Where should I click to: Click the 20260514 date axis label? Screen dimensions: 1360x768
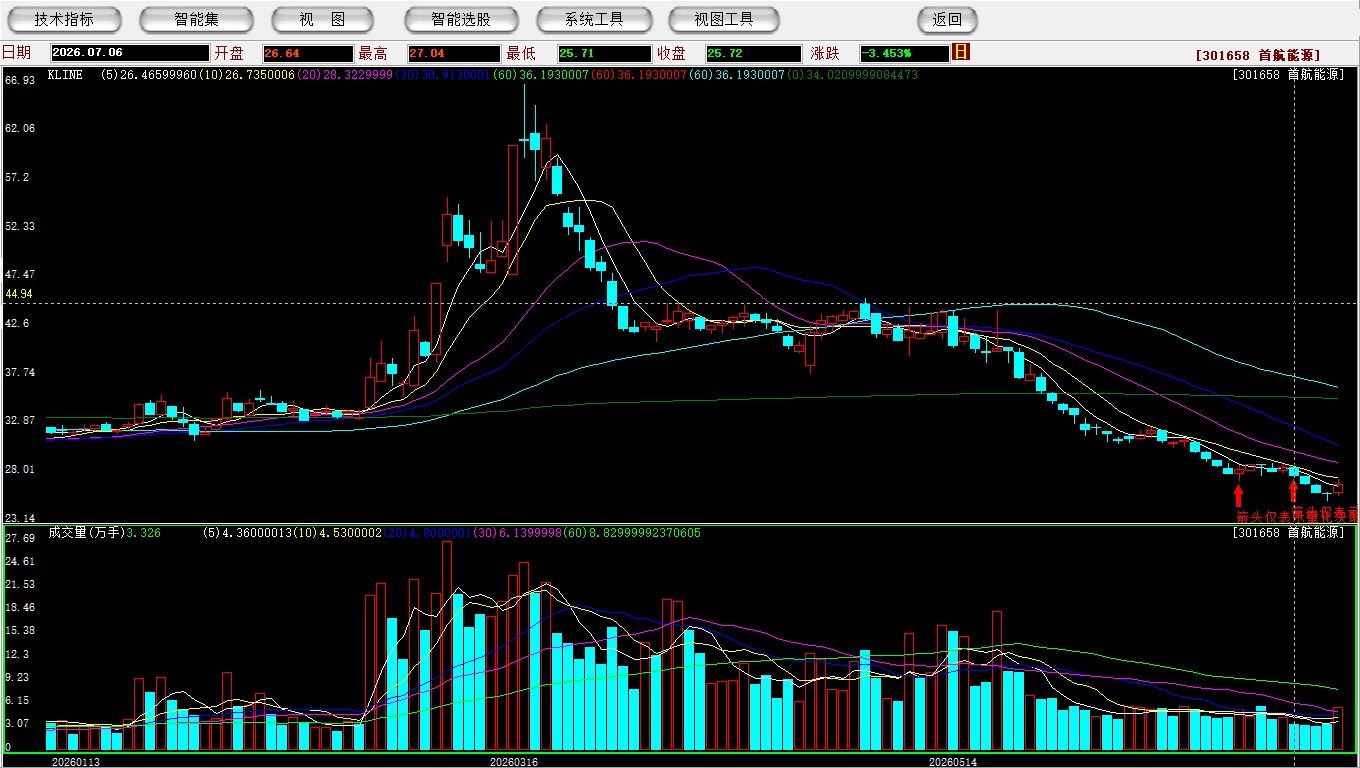pos(954,762)
